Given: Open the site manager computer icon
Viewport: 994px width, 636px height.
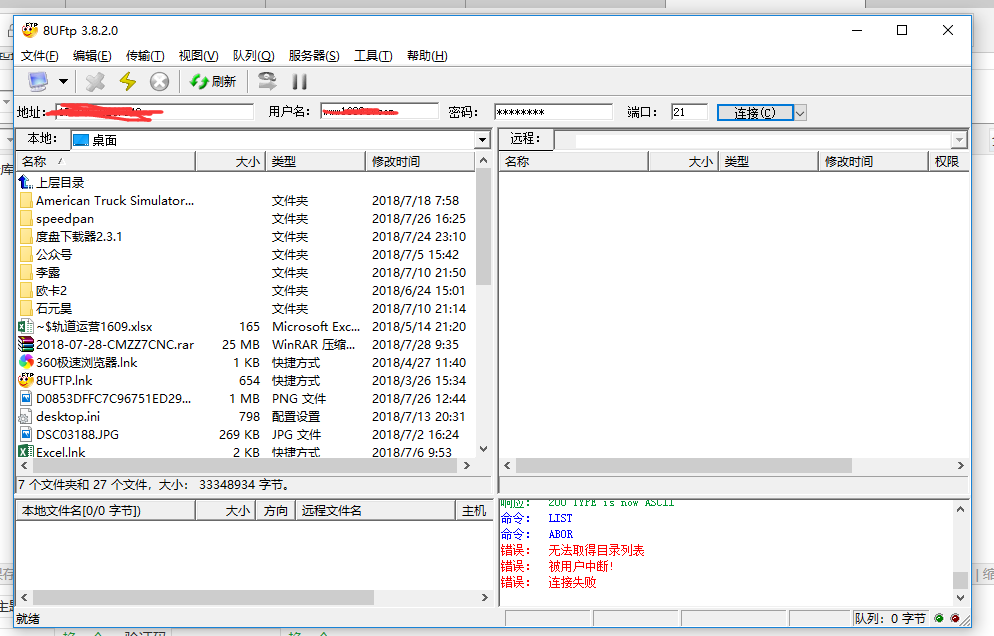Looking at the screenshot, I should [x=38, y=82].
